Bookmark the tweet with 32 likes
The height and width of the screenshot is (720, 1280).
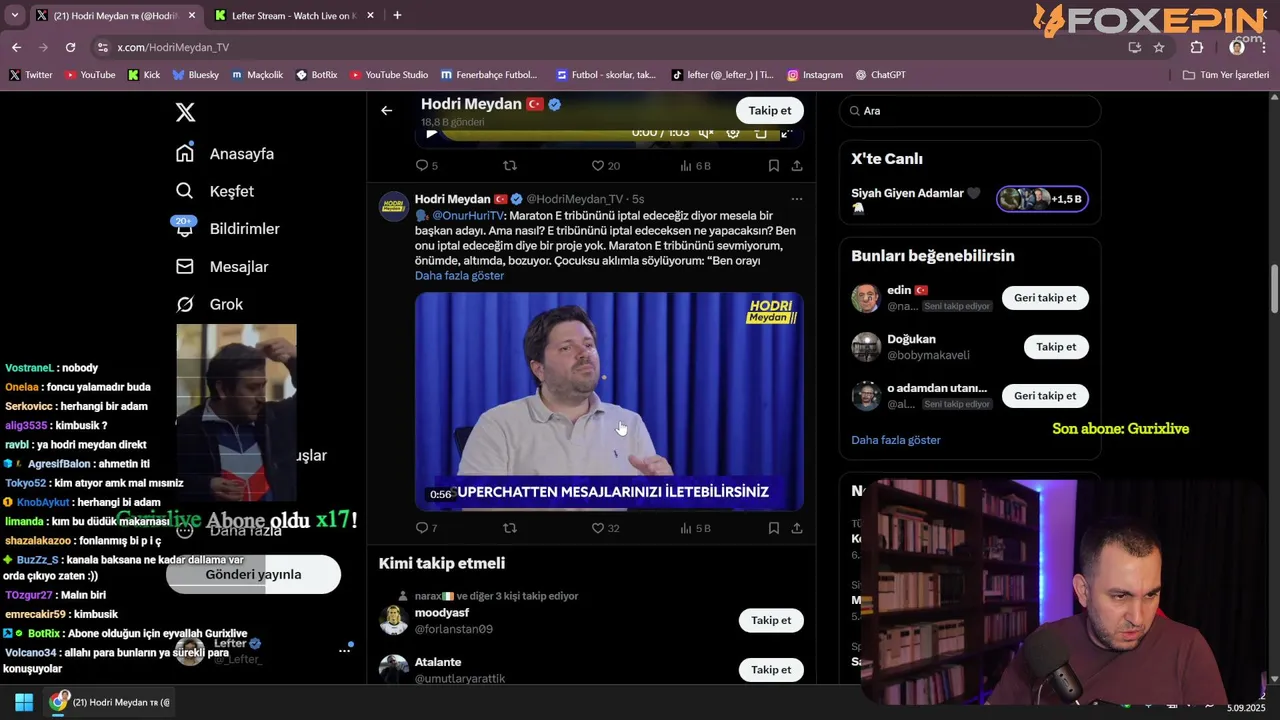point(774,528)
